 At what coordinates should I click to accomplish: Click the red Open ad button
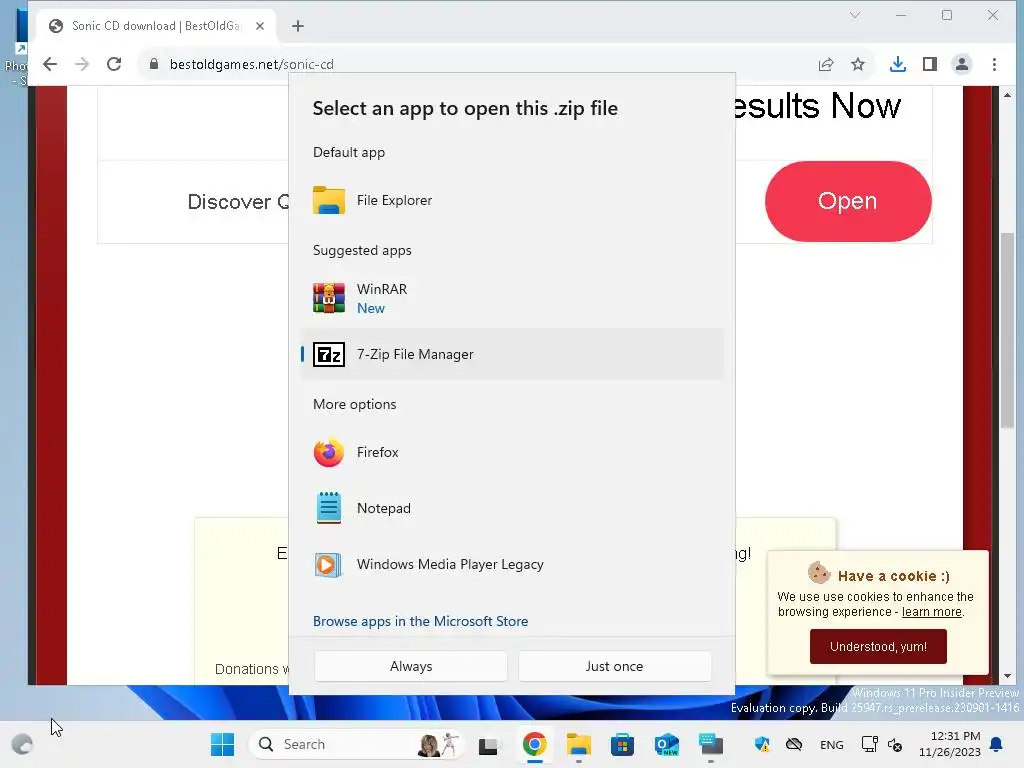(x=848, y=201)
